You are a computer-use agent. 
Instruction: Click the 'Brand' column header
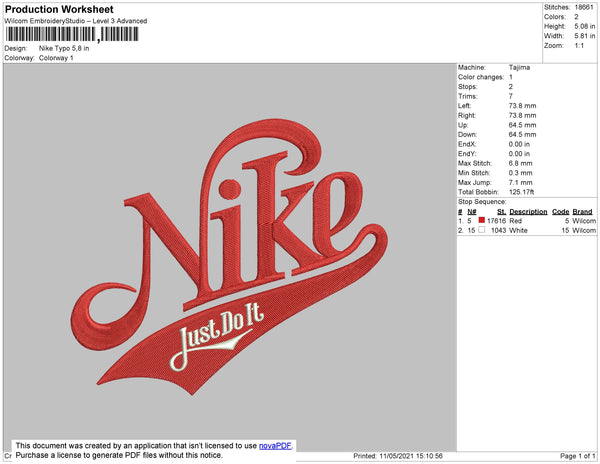tap(582, 212)
